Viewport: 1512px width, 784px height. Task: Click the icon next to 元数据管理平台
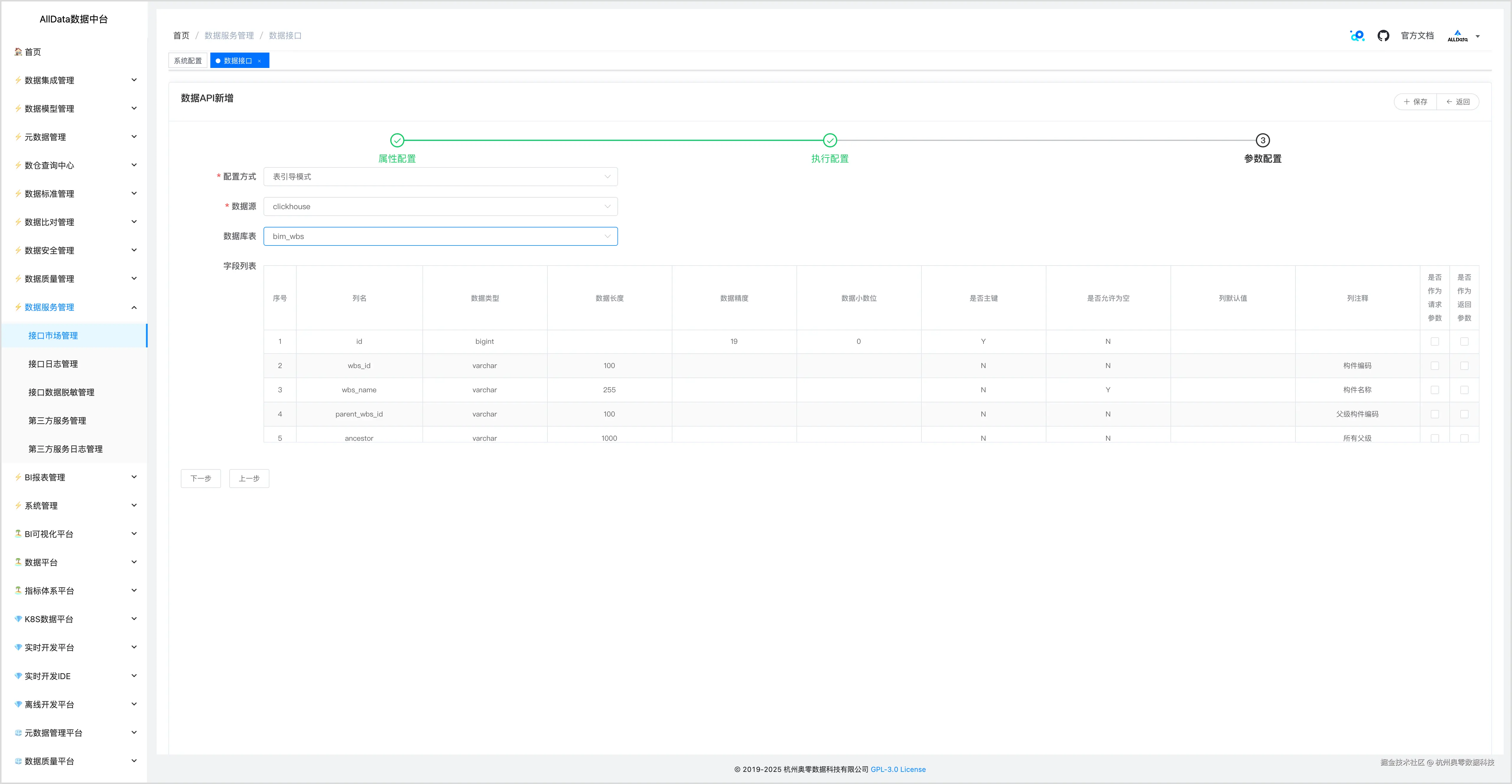pyautogui.click(x=18, y=732)
